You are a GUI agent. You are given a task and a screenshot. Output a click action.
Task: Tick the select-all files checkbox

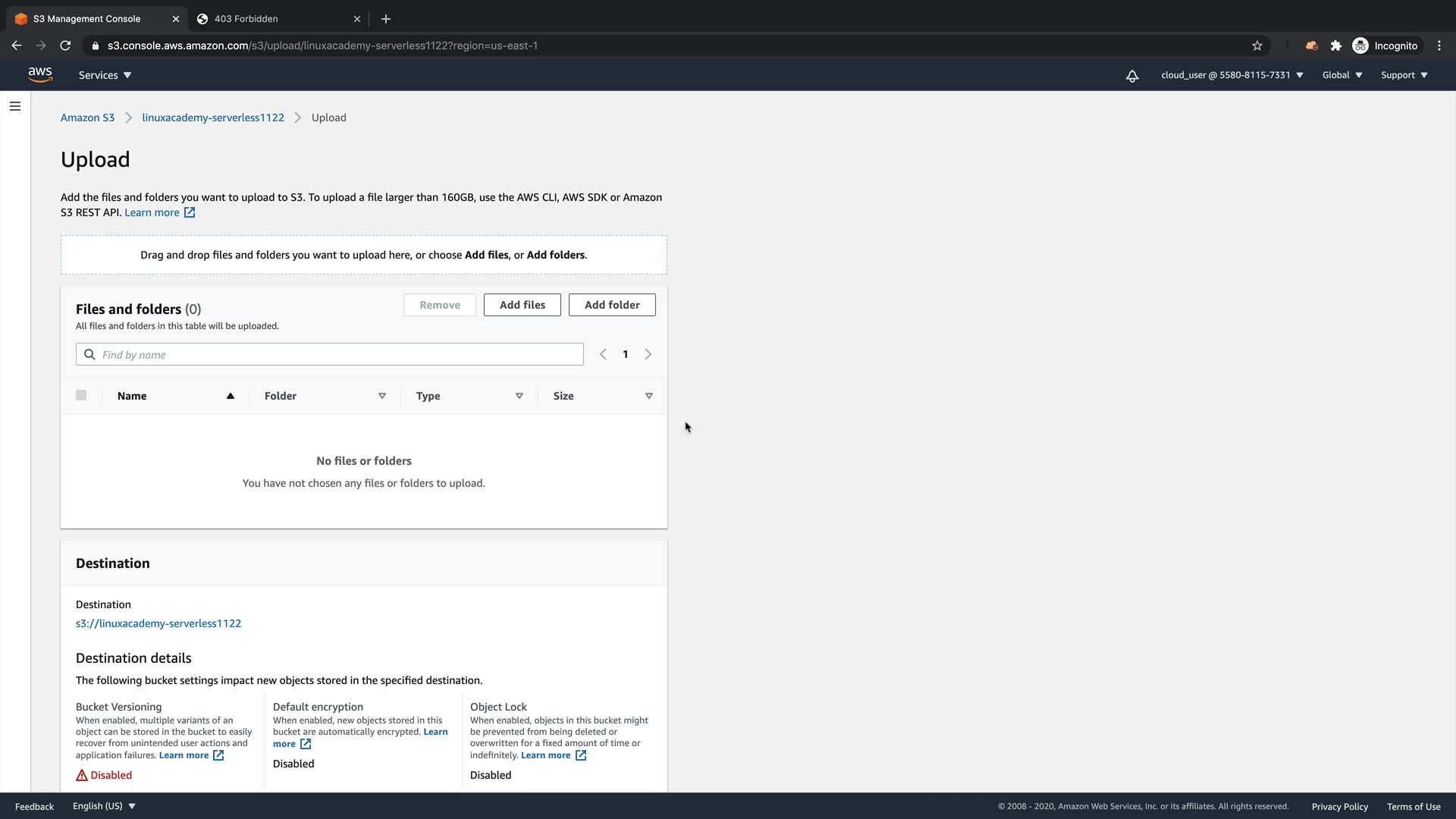coord(81,395)
